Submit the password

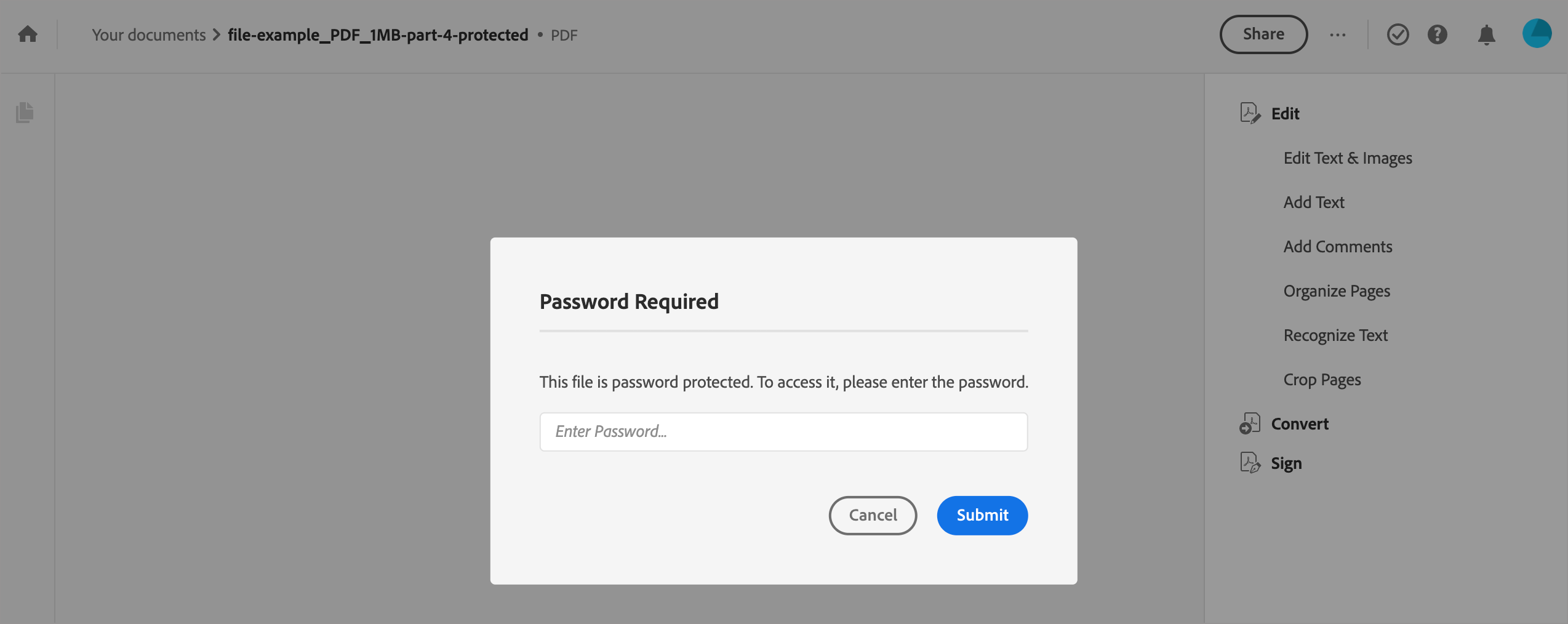click(982, 515)
